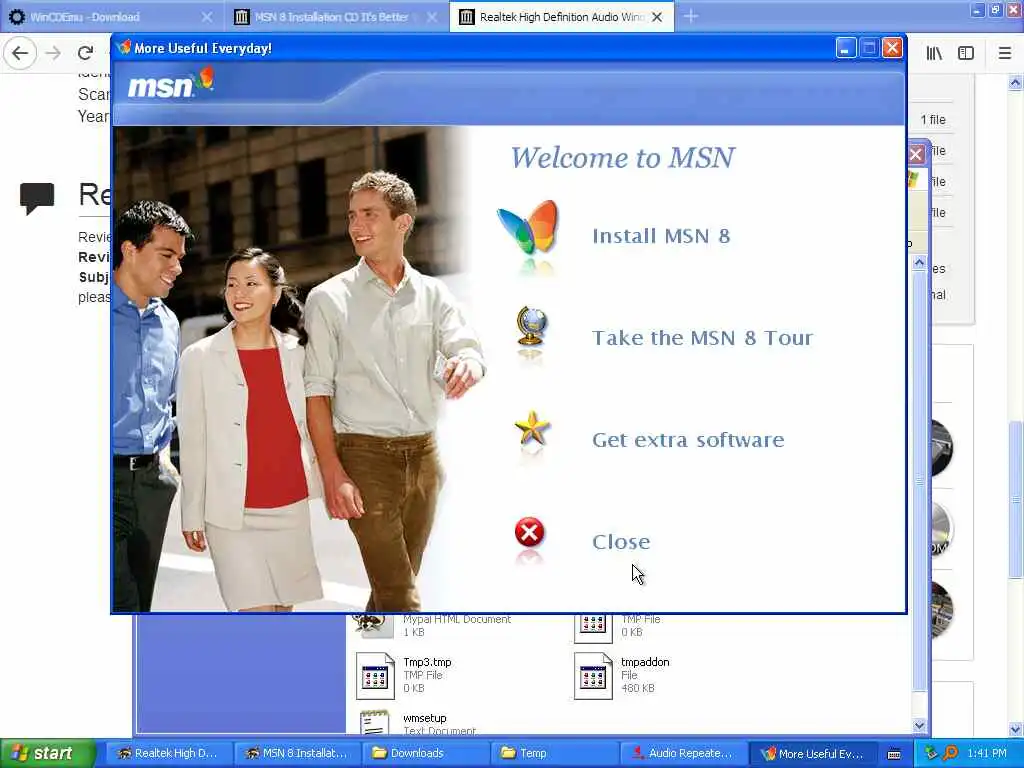Reload the current browser page
The width and height of the screenshot is (1024, 768).
click(x=85, y=53)
